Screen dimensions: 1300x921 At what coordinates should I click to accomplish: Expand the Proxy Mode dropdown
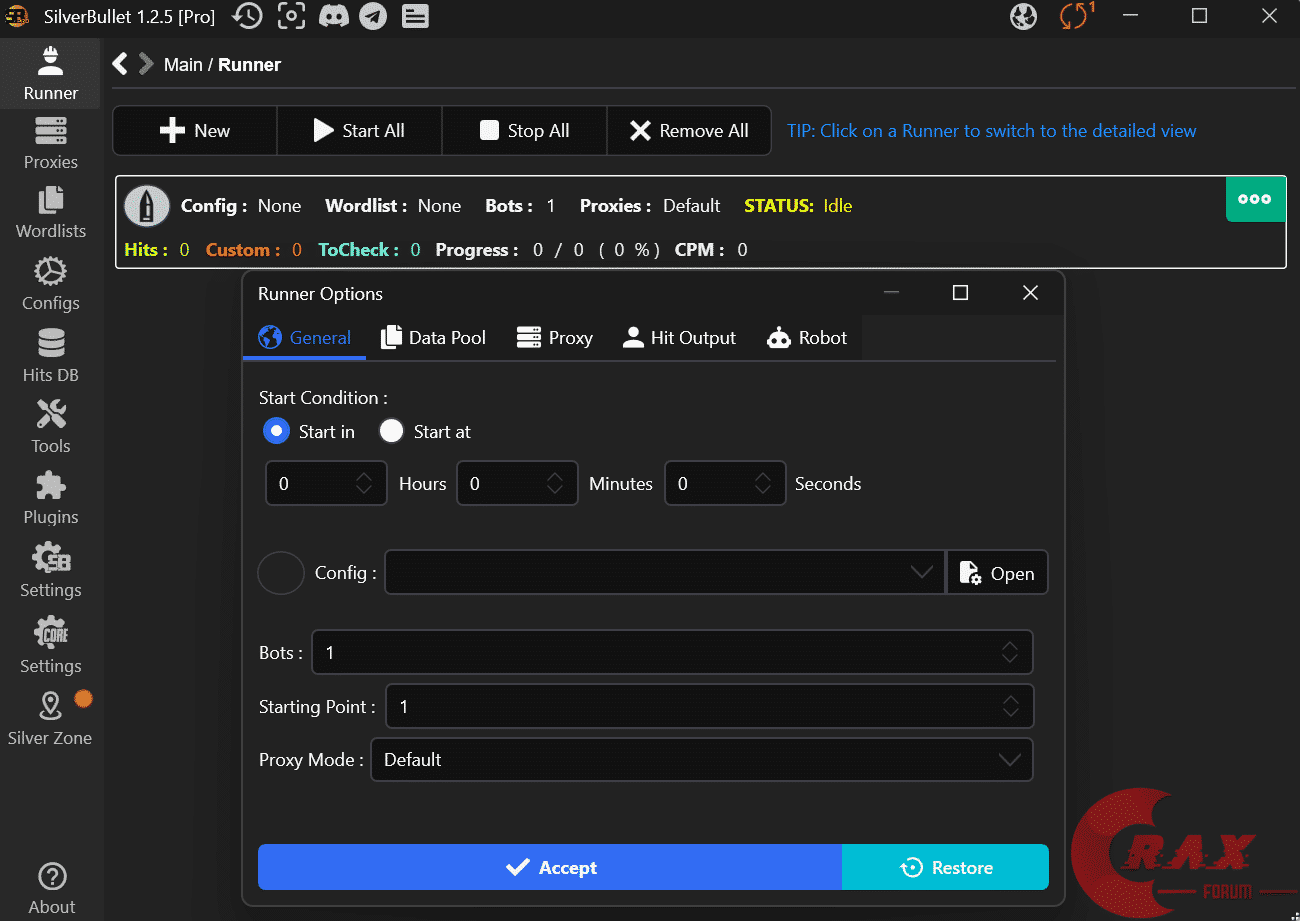click(x=1009, y=760)
